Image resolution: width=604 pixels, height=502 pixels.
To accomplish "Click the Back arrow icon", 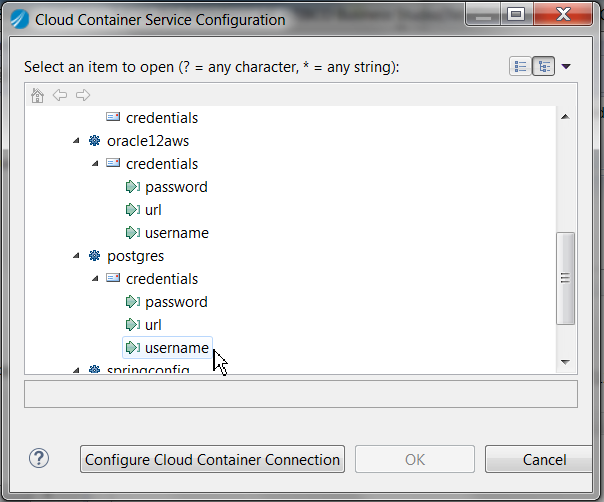I will point(60,95).
